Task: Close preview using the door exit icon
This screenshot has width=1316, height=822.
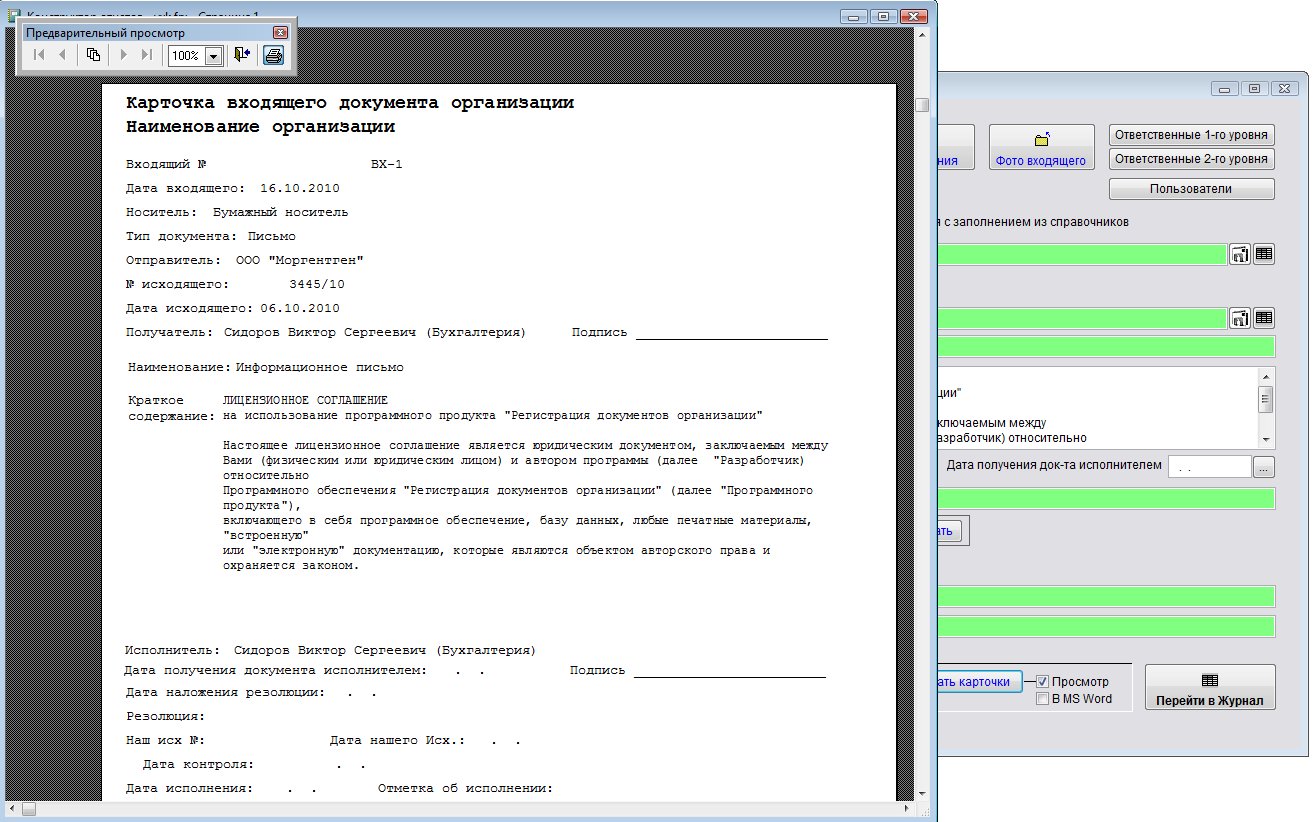Action: tap(241, 55)
